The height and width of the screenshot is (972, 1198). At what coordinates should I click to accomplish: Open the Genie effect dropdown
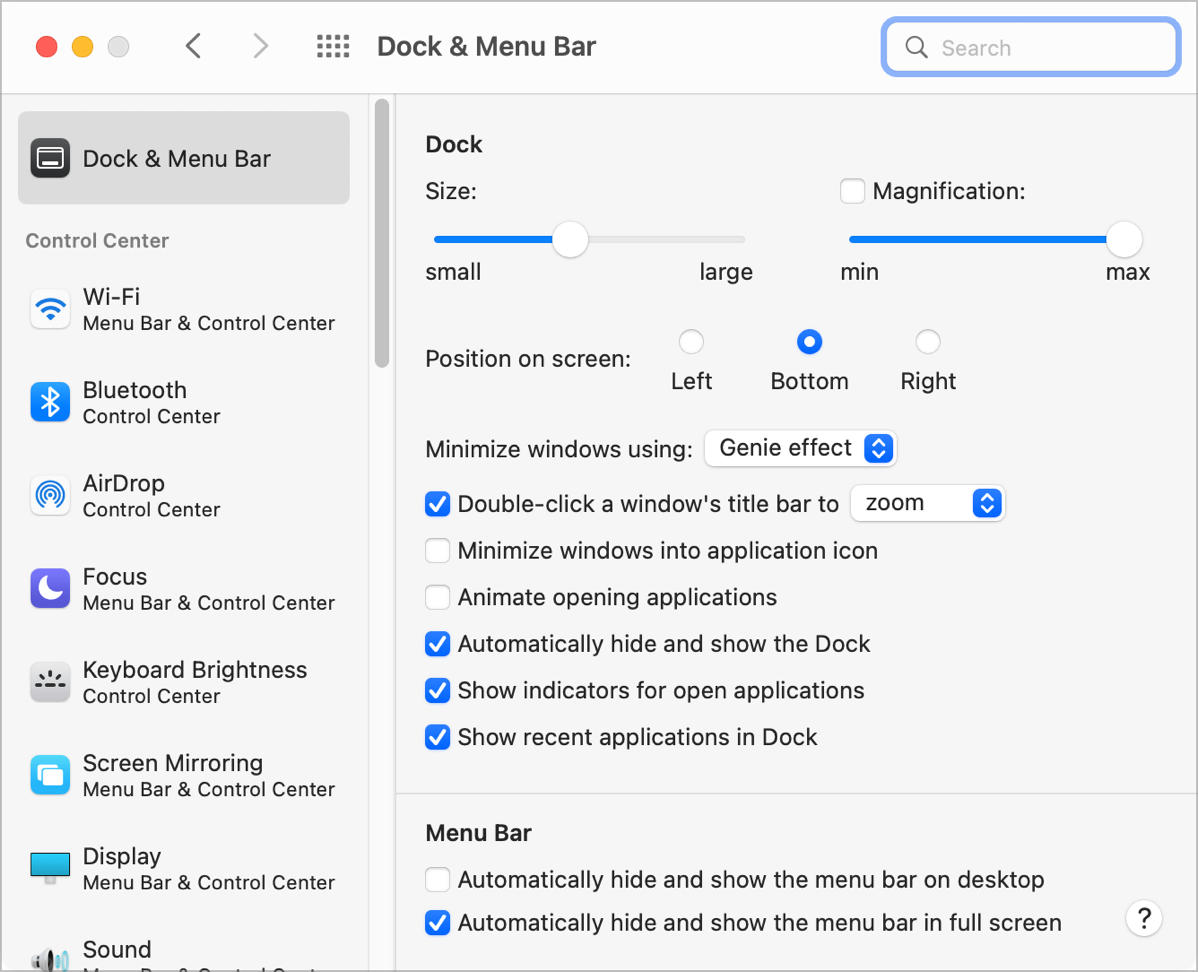[x=800, y=449]
